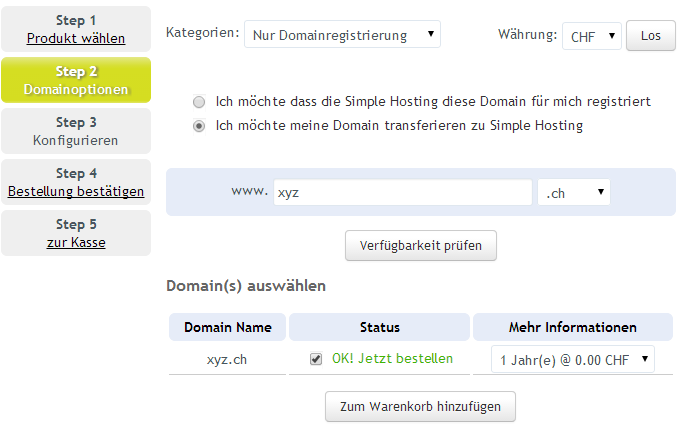The width and height of the screenshot is (686, 437).
Task: Expand the Kategorien dropdown
Action: [x=342, y=35]
